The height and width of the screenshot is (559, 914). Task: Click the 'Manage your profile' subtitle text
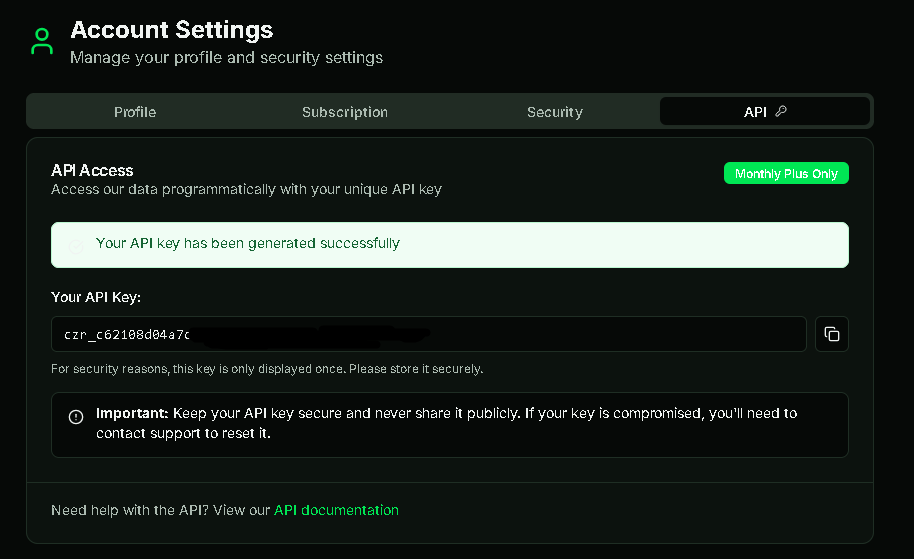tap(226, 58)
